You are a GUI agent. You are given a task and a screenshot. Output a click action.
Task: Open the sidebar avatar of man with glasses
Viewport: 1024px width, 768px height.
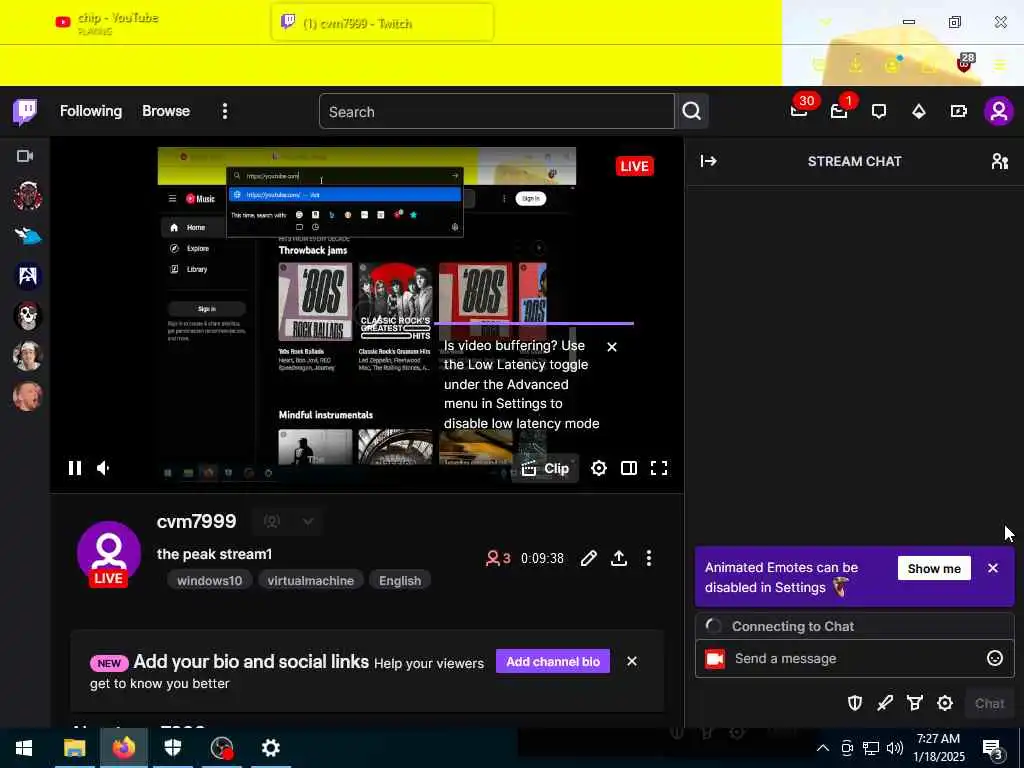[27, 356]
